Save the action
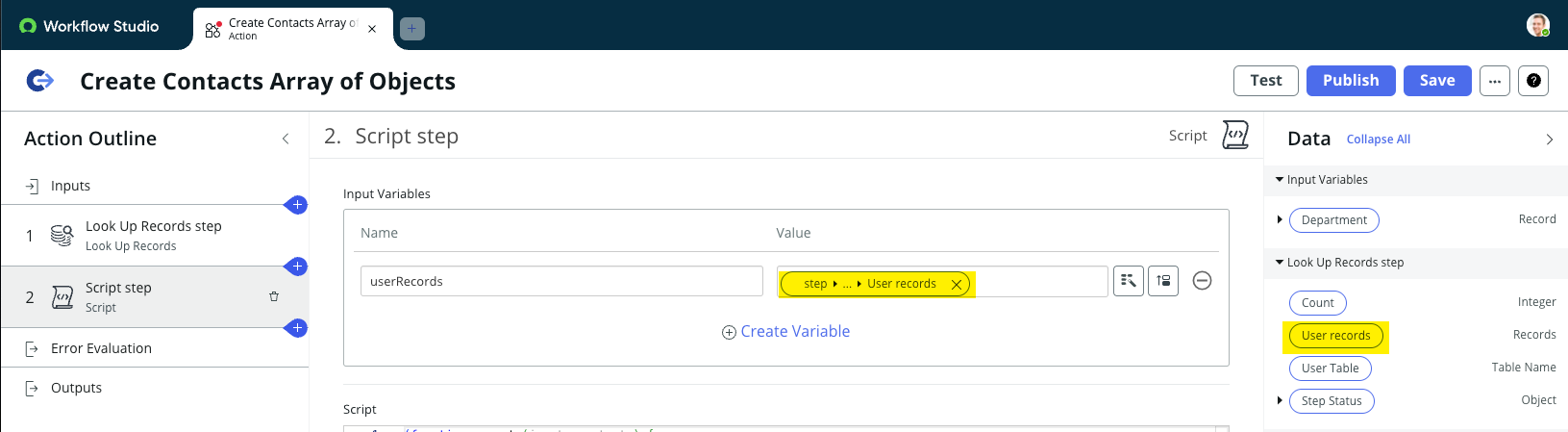 1436,81
